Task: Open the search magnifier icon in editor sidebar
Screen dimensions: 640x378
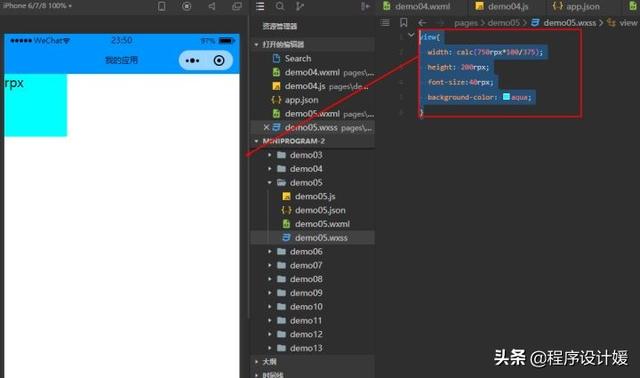Action: pyautogui.click(x=280, y=6)
